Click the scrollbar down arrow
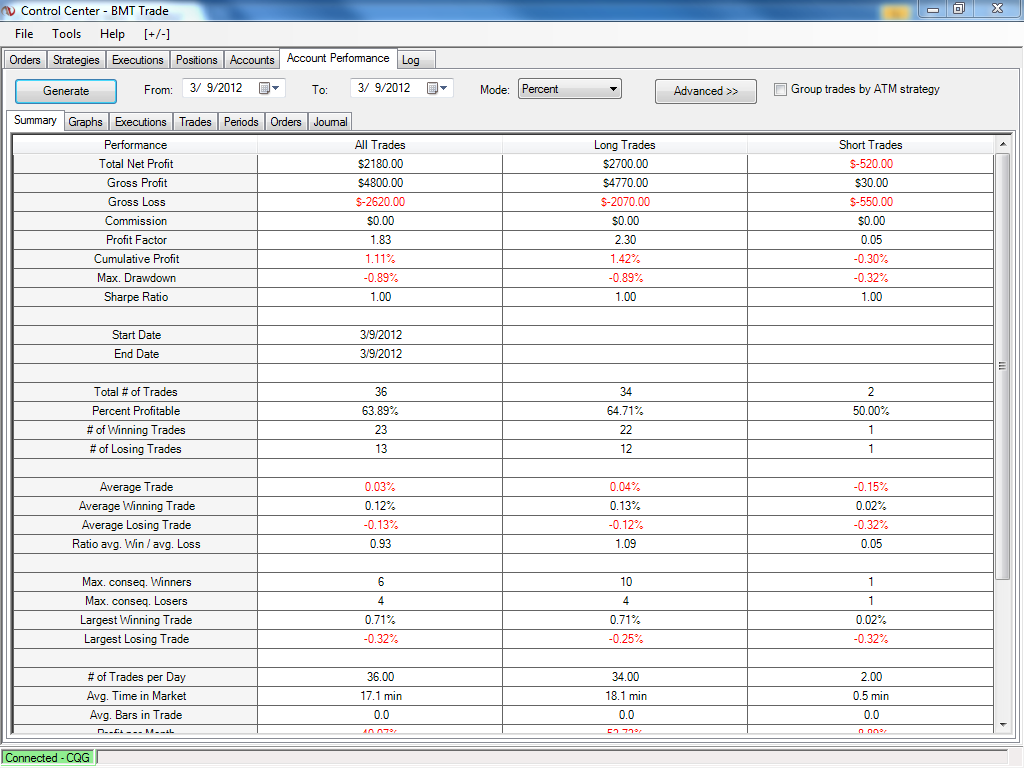This screenshot has height=768, width=1024. click(x=1002, y=724)
